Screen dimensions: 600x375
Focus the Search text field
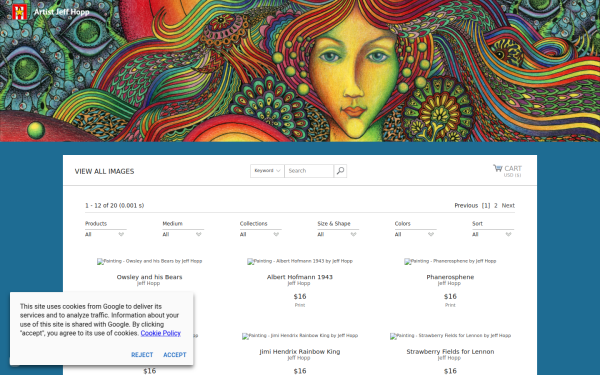pos(309,171)
